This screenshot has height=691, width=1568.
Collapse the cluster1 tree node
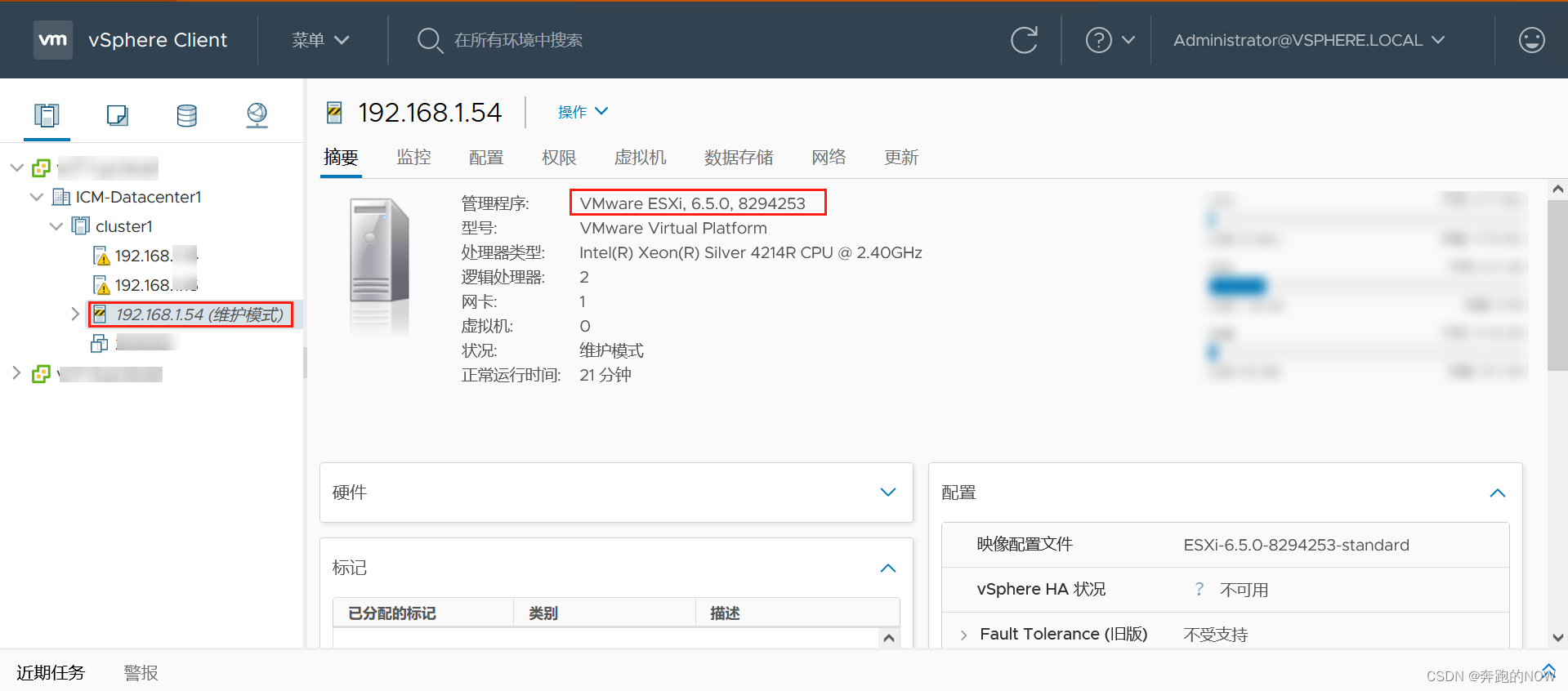[56, 226]
